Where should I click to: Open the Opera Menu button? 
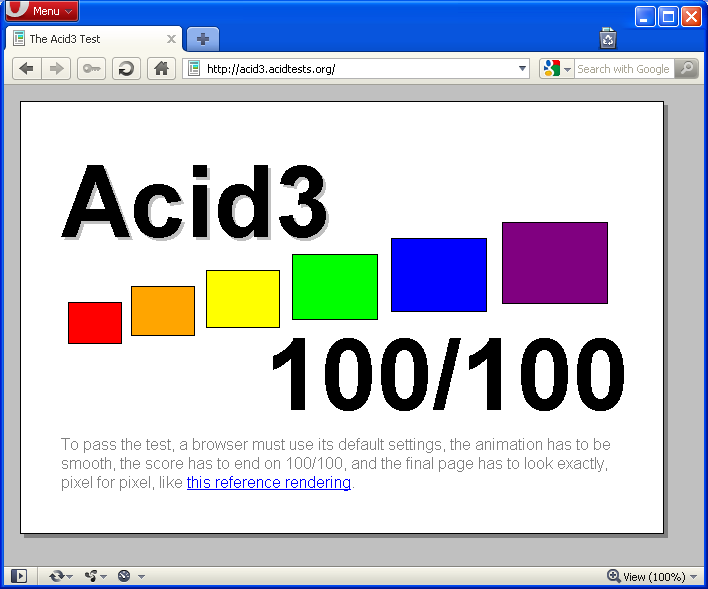pyautogui.click(x=42, y=10)
